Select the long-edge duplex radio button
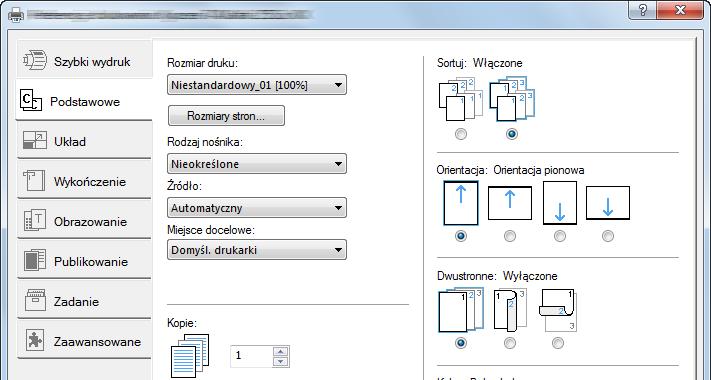The image size is (711, 380). [x=510, y=343]
